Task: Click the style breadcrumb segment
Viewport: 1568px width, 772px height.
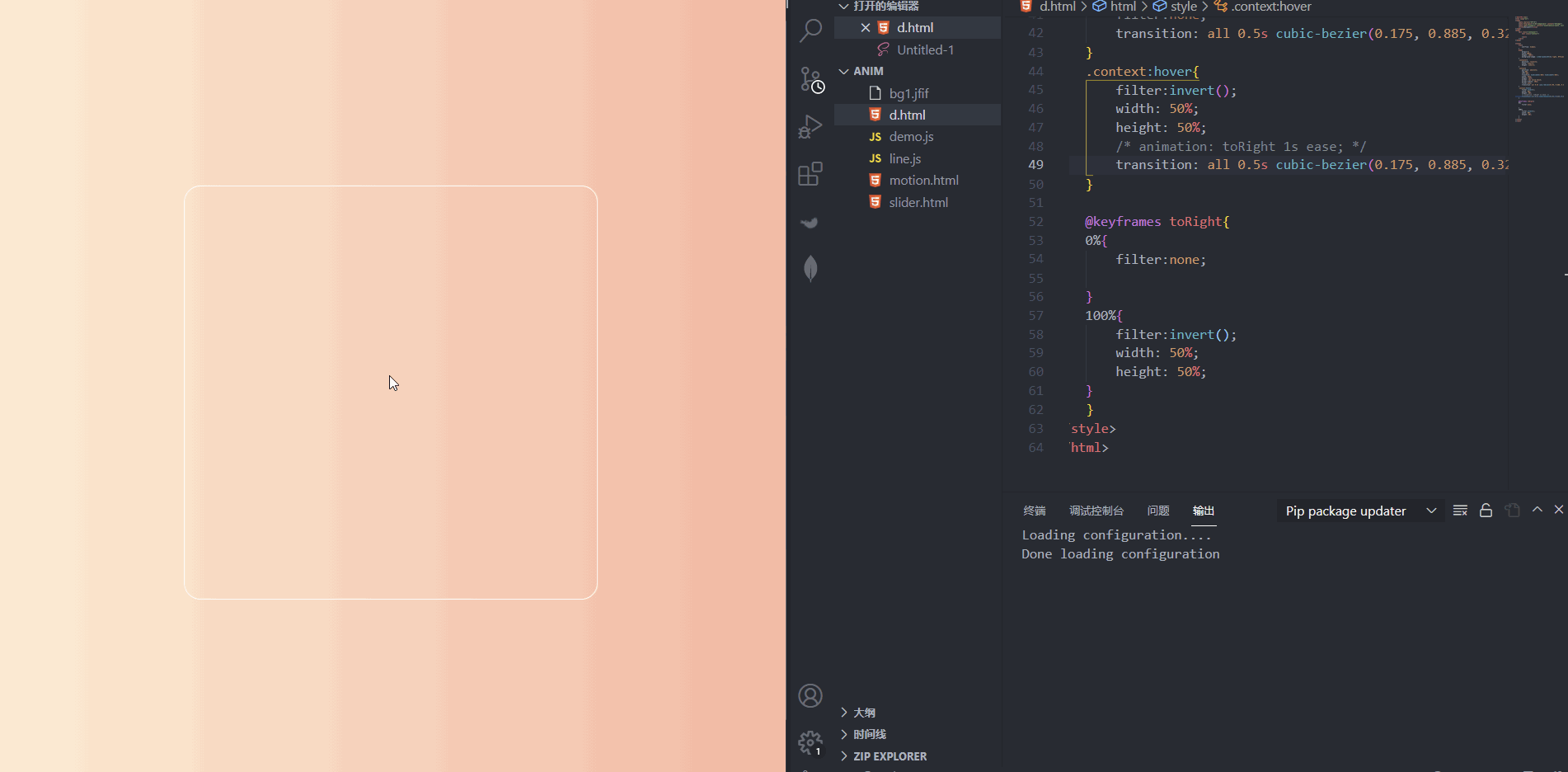Action: pos(1183,7)
